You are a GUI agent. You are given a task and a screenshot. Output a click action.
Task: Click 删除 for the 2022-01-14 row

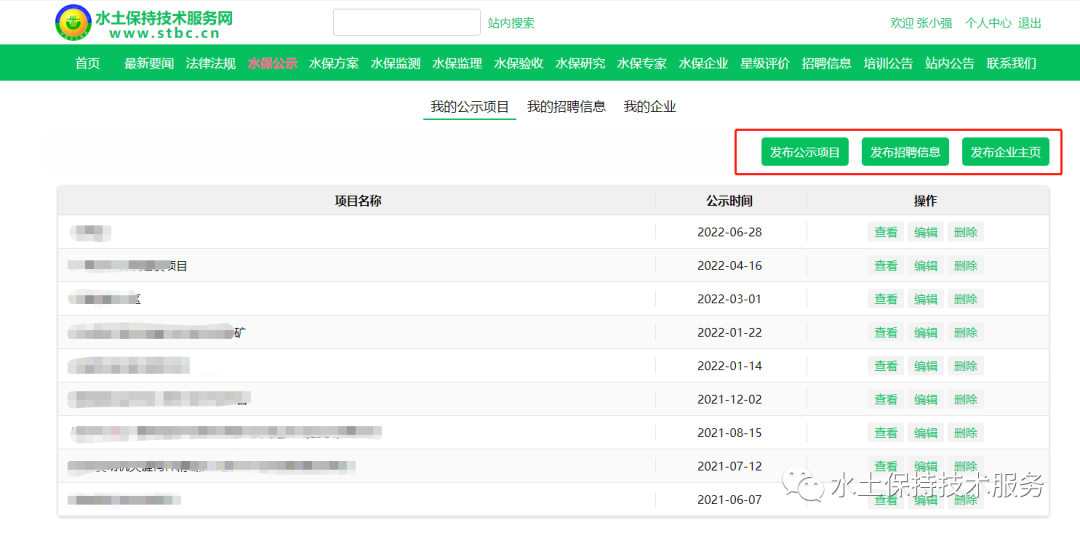(966, 366)
